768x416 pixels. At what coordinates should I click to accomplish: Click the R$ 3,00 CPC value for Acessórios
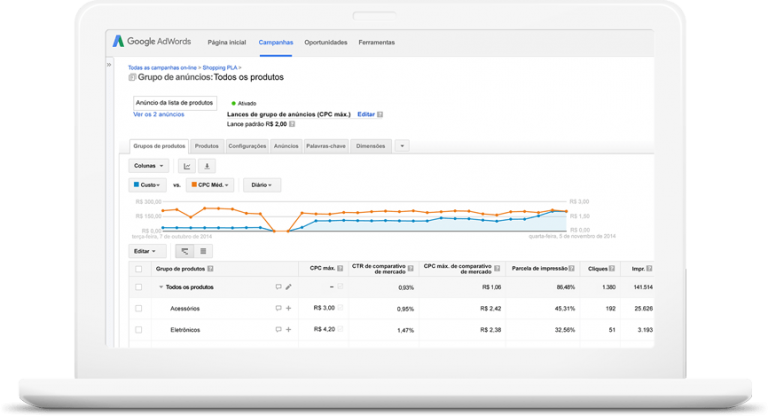tap(324, 308)
